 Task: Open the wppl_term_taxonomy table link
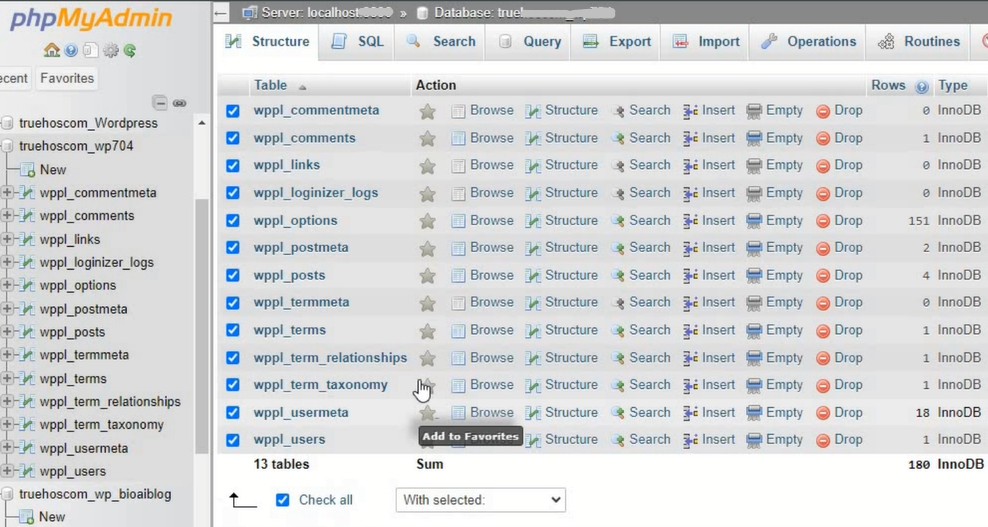click(x=321, y=385)
